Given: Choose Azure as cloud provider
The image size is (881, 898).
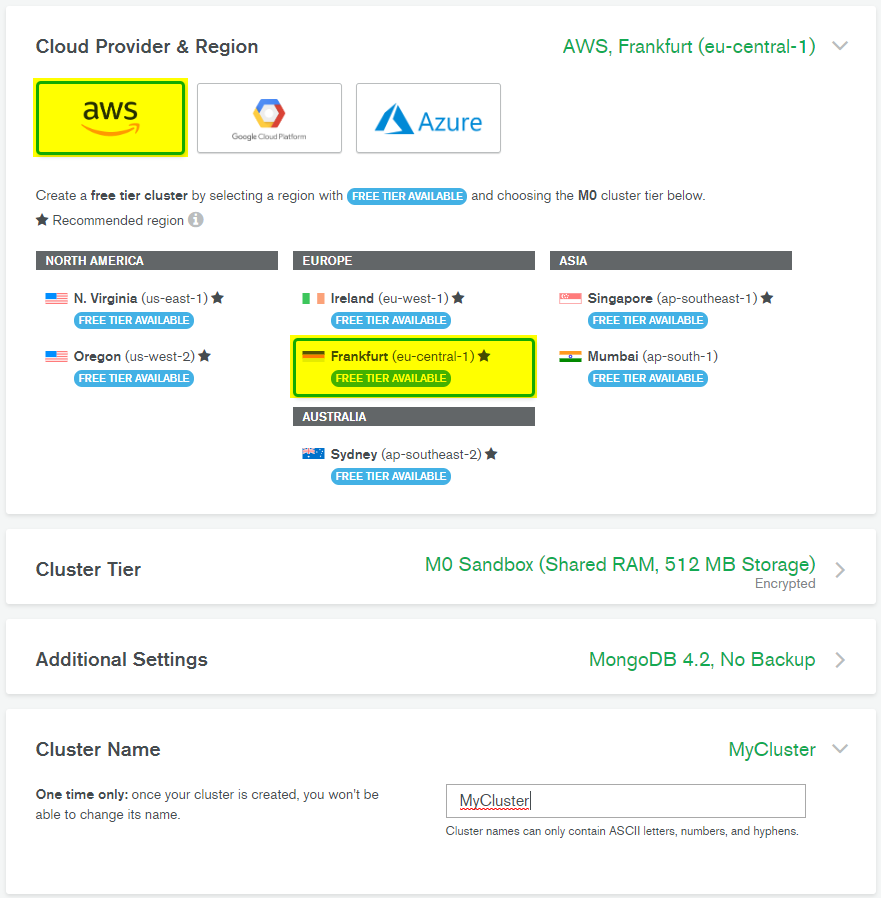Looking at the screenshot, I should (x=428, y=118).
